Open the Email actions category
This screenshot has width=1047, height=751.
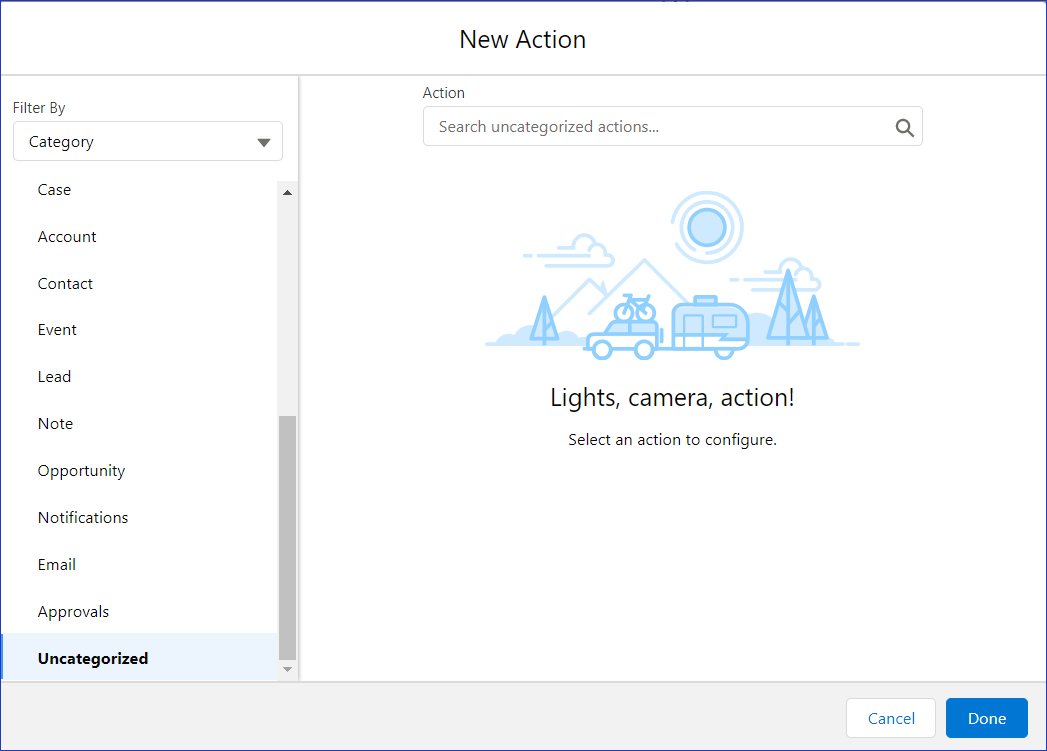pyautogui.click(x=57, y=565)
